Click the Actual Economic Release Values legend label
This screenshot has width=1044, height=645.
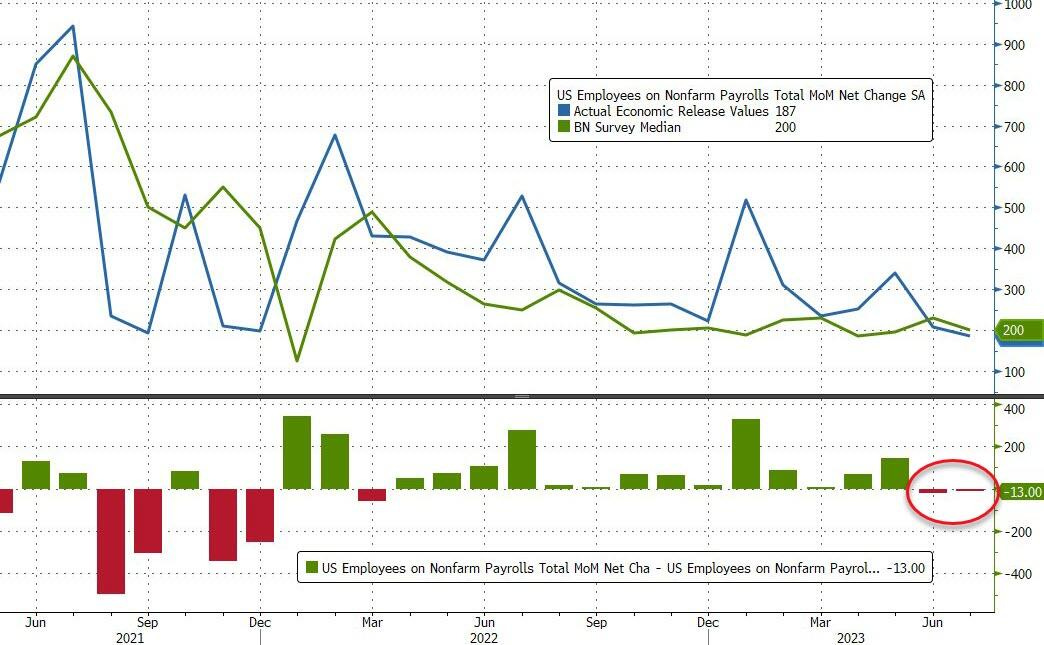click(670, 111)
